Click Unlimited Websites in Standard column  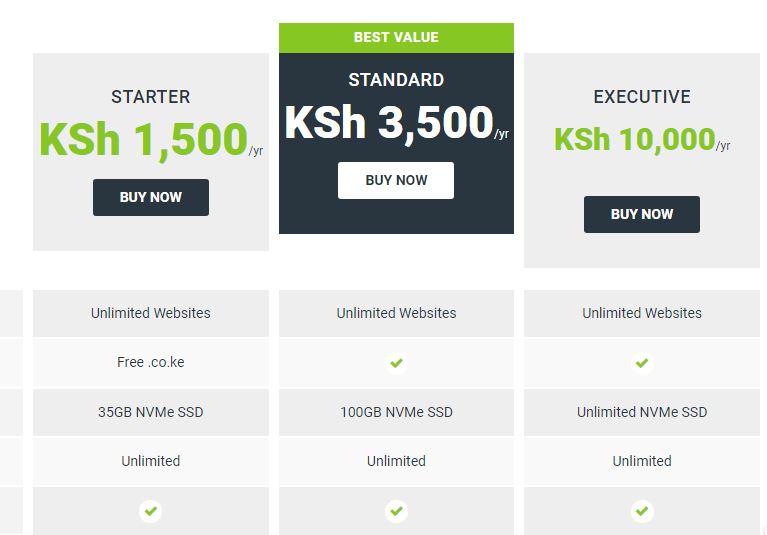396,313
